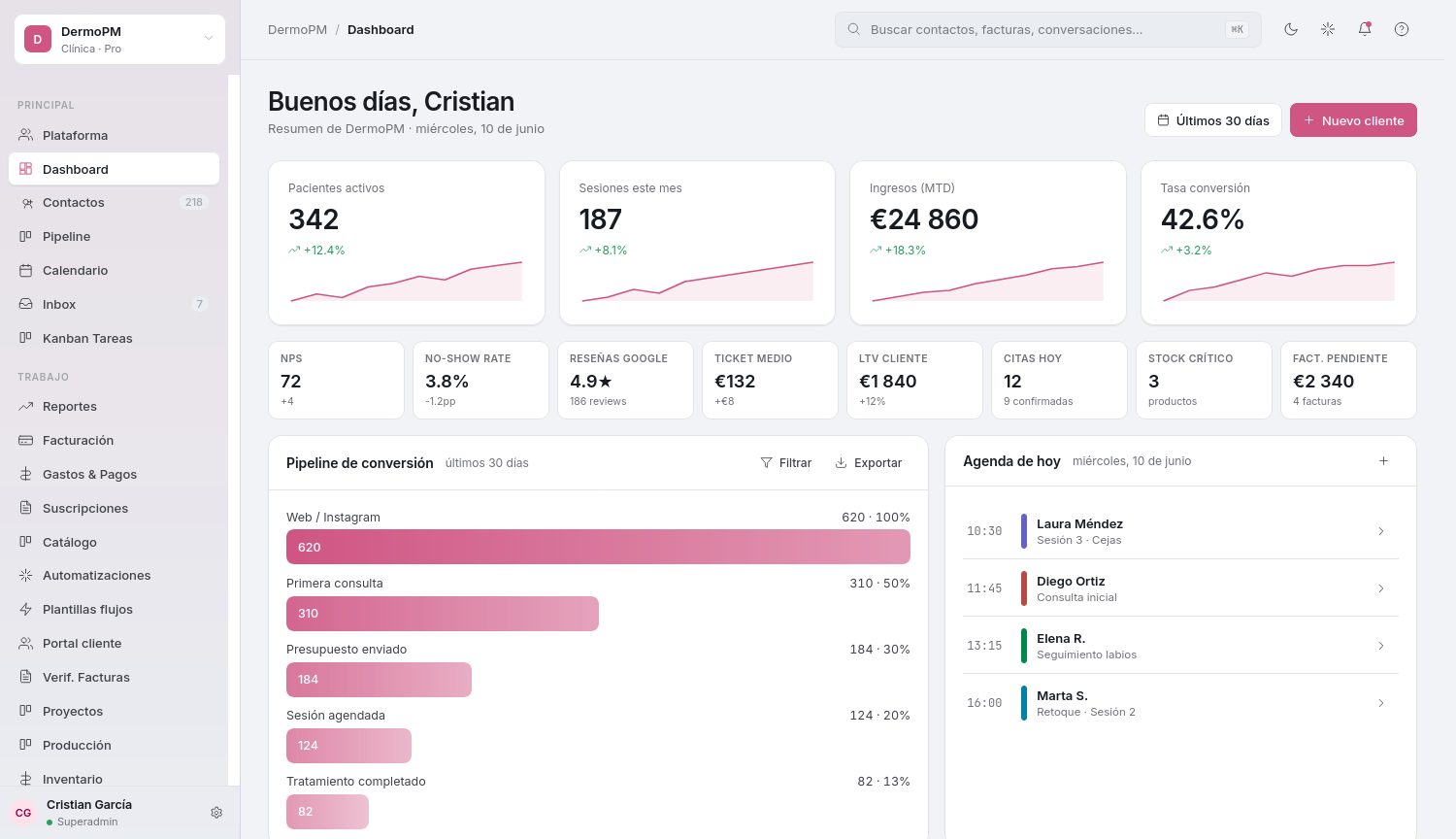Click the Web / Instagram 620 bar
This screenshot has height=839, width=1456.
(x=598, y=547)
